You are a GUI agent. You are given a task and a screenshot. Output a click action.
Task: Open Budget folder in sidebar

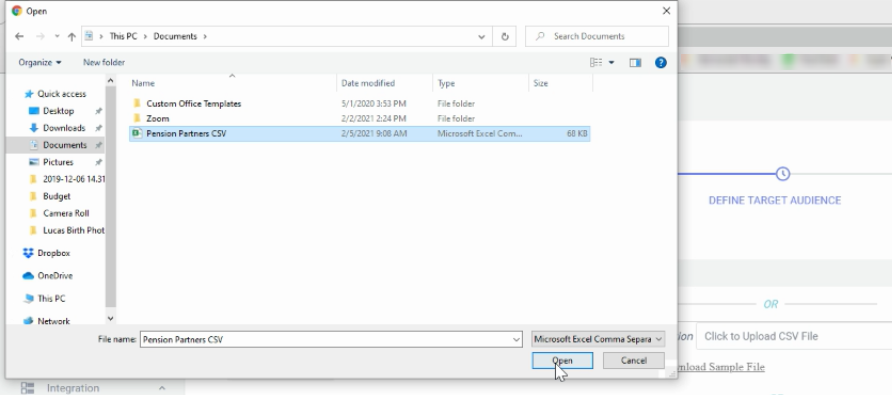tap(56, 196)
